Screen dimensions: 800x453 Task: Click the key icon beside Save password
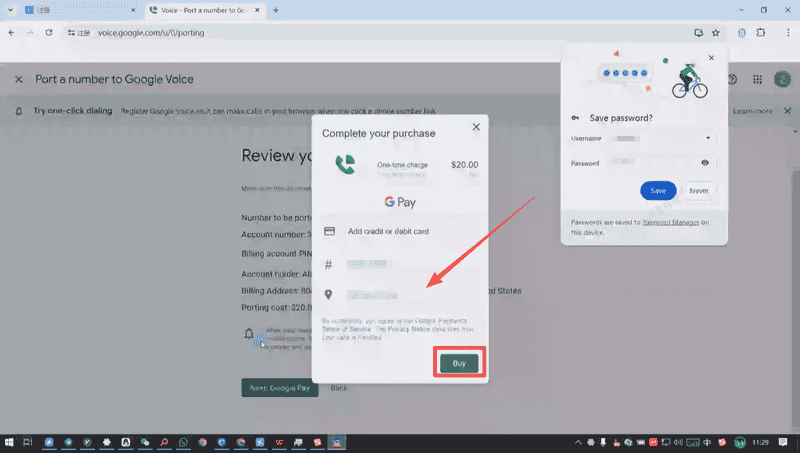pos(575,118)
